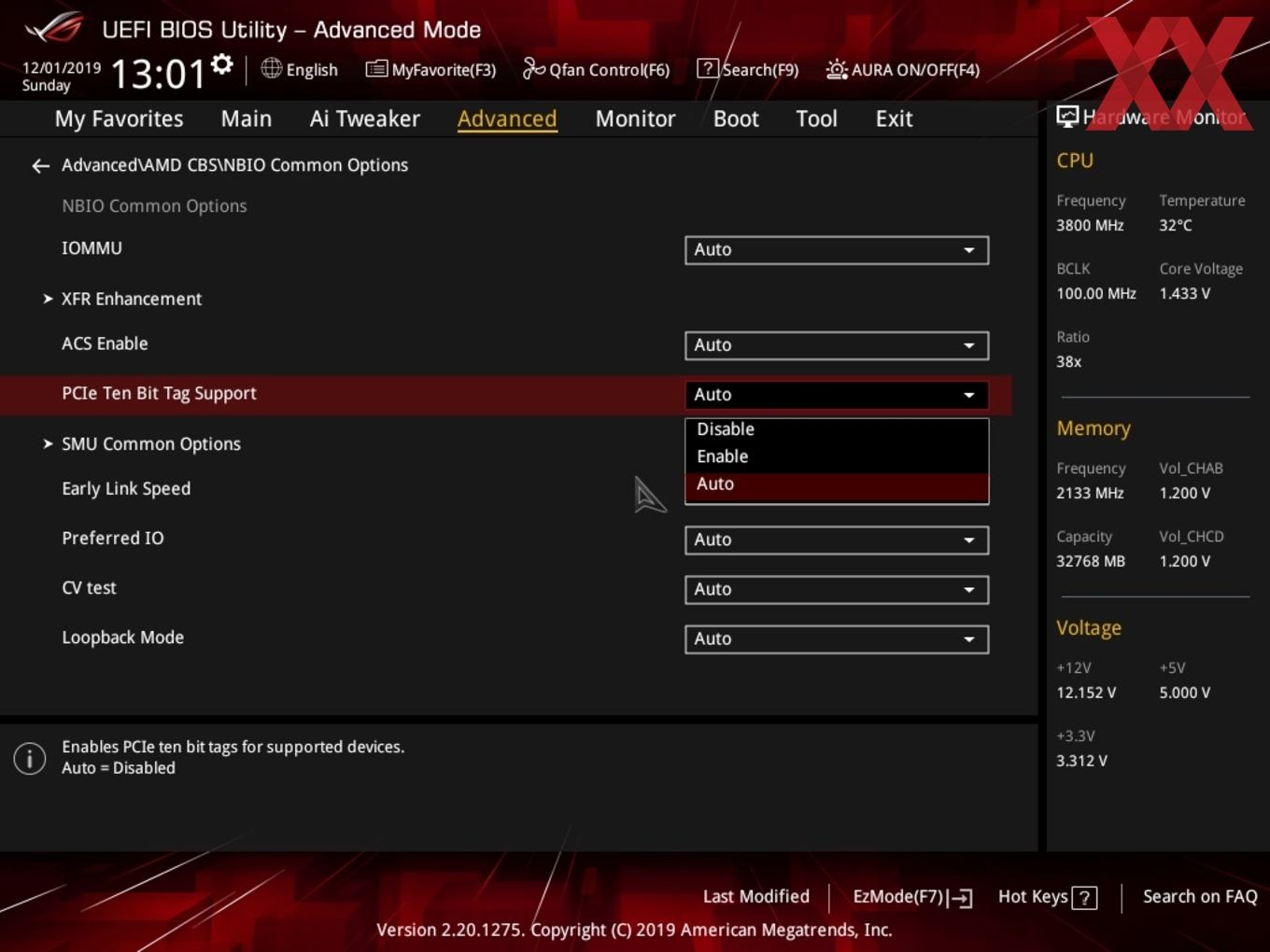Screen dimensions: 1270x952
Task: Open the Loopback Mode dropdown
Action: click(837, 638)
